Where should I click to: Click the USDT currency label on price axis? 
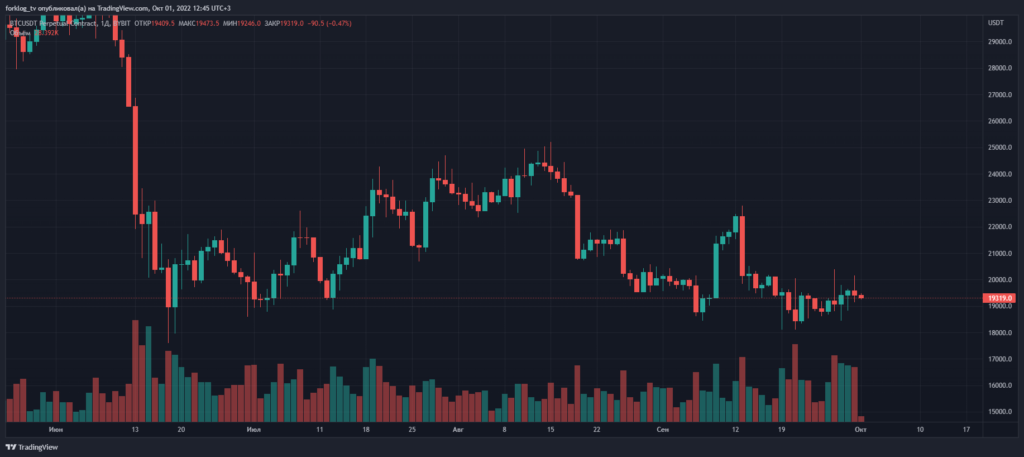click(x=996, y=22)
